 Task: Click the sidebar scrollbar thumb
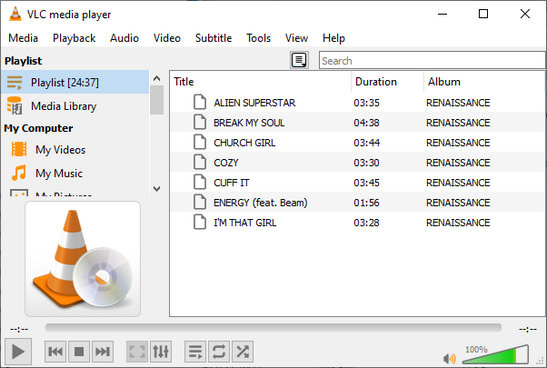pyautogui.click(x=157, y=100)
